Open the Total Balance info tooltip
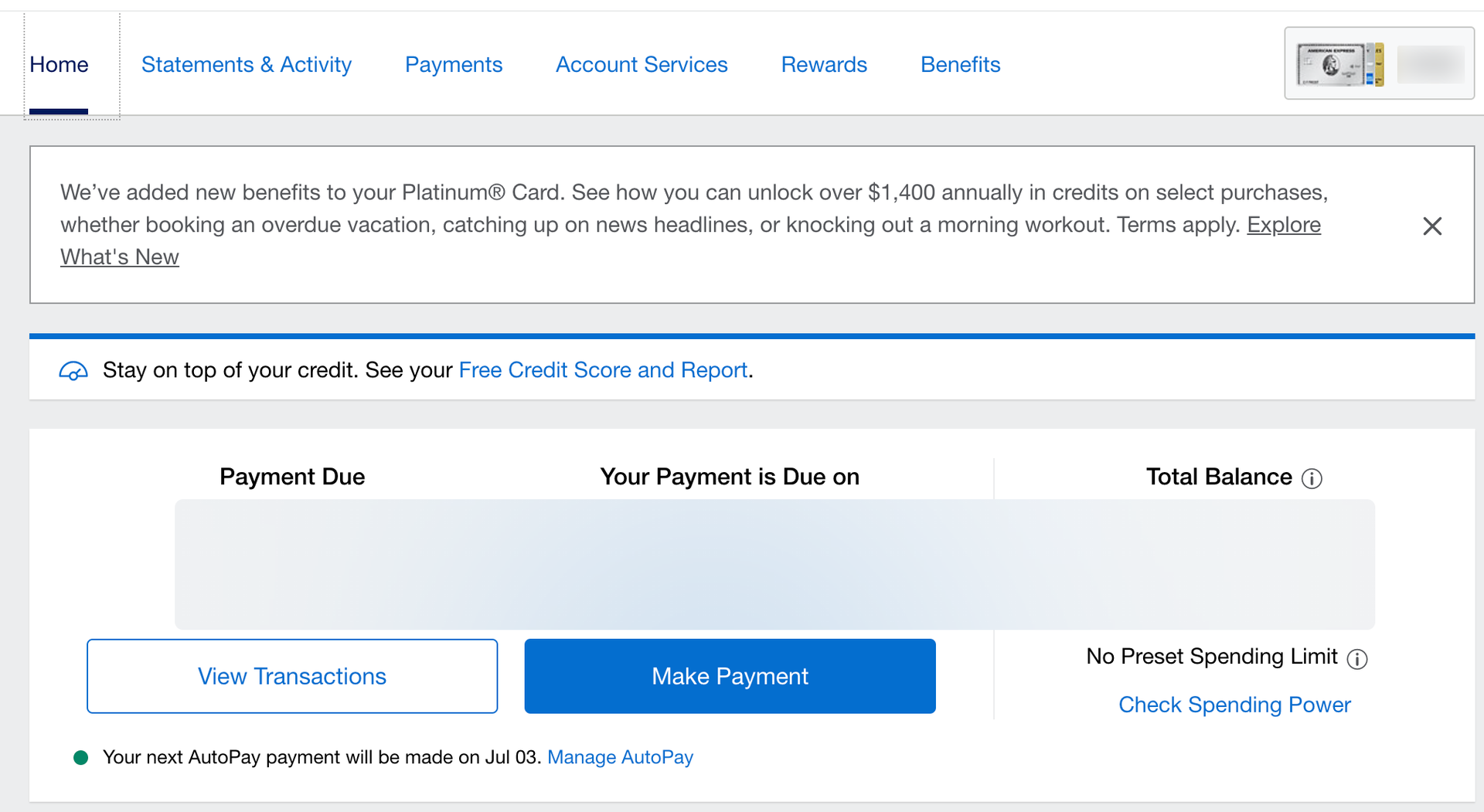 click(1312, 478)
